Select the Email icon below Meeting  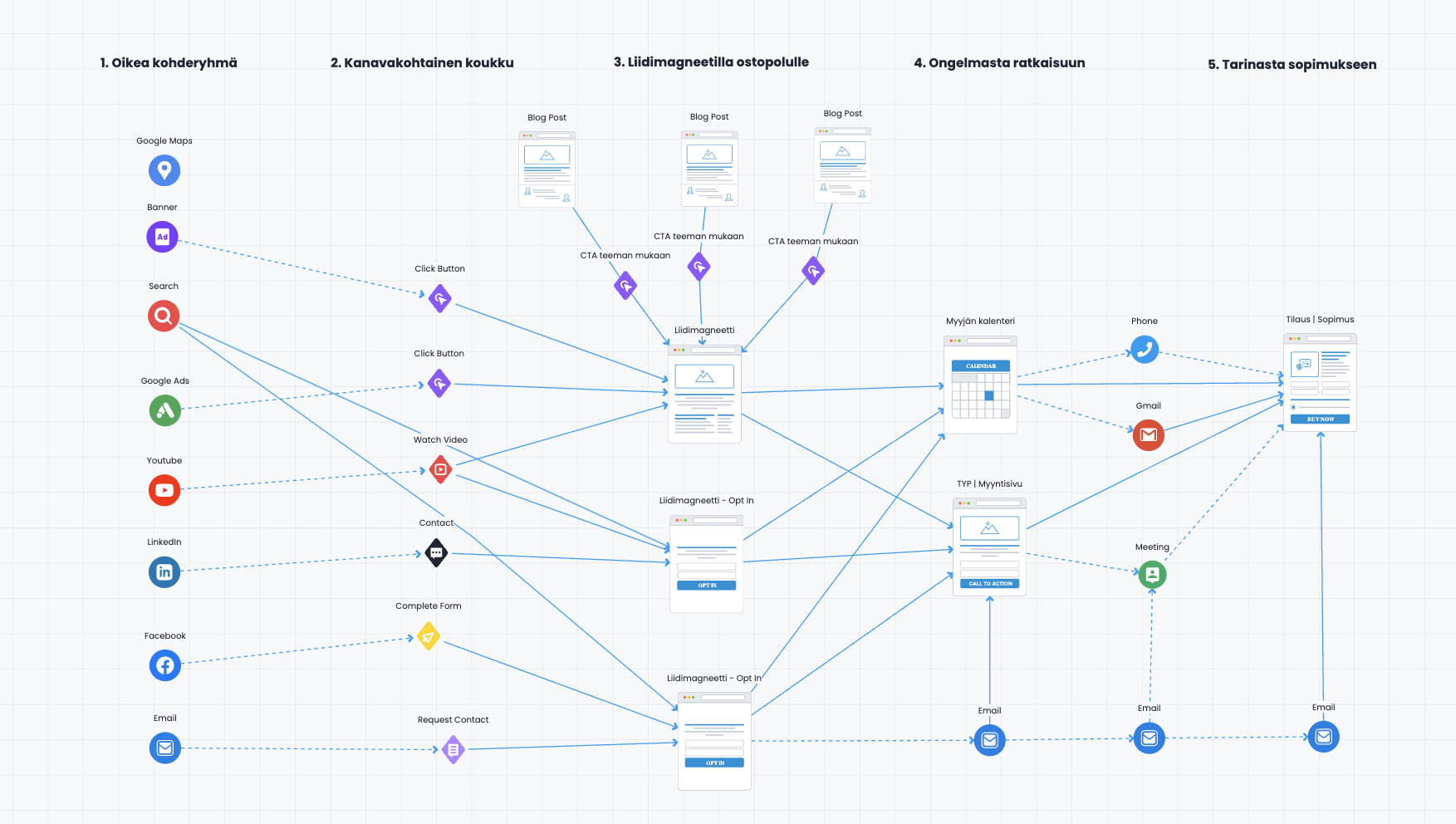click(x=1150, y=738)
